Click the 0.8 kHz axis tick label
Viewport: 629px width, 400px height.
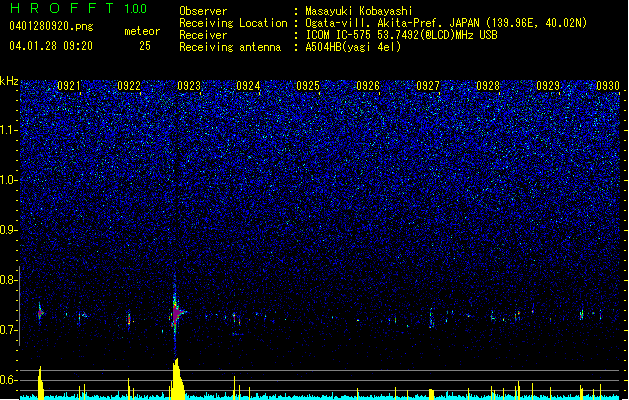(8, 280)
